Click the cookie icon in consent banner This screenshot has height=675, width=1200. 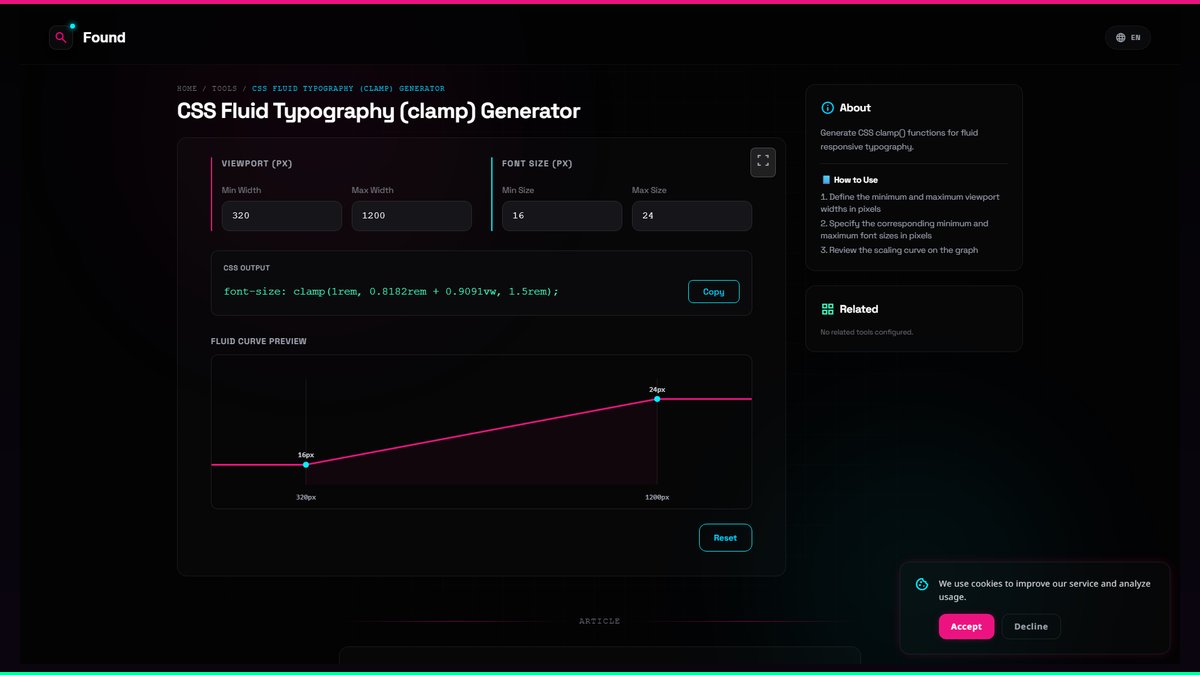click(x=922, y=584)
